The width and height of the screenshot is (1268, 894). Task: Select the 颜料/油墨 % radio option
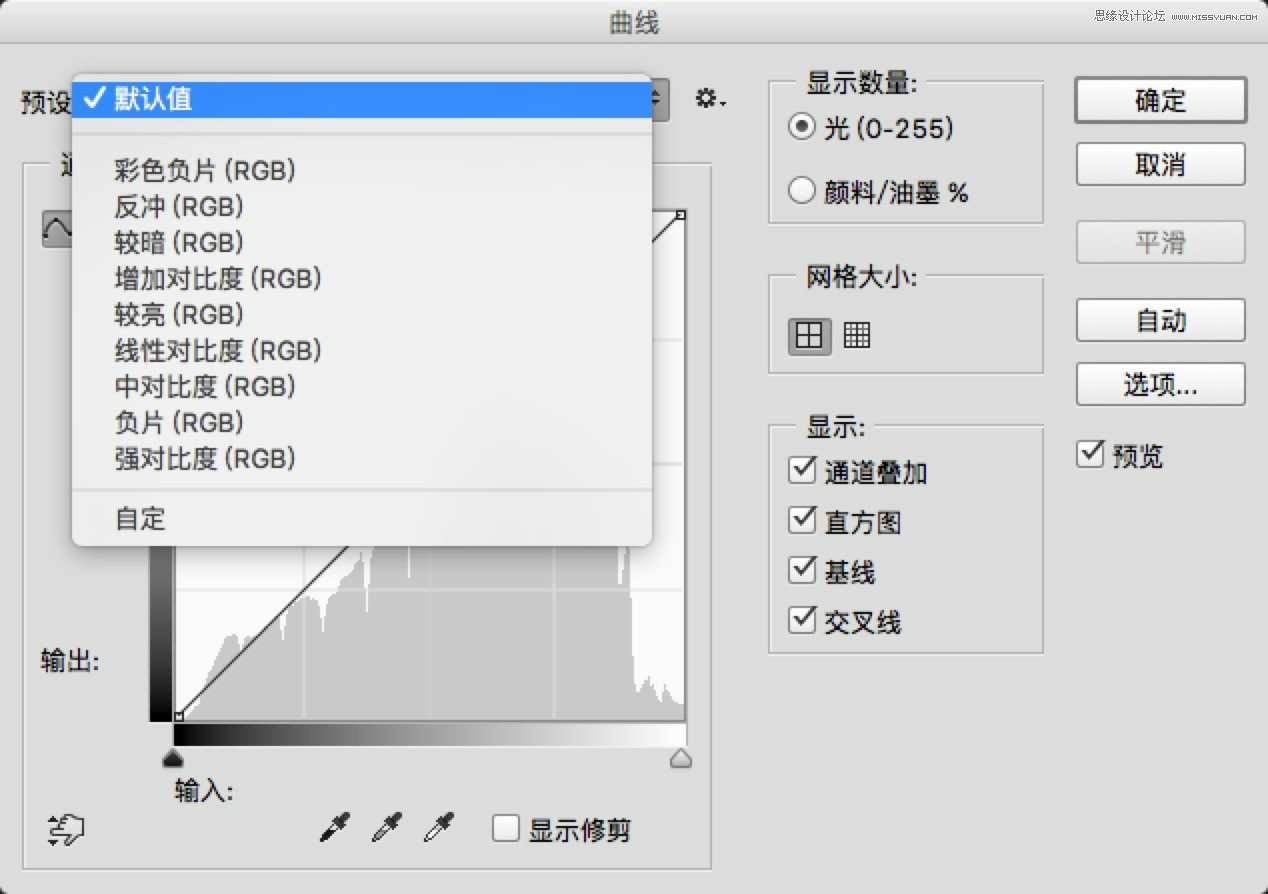click(802, 191)
